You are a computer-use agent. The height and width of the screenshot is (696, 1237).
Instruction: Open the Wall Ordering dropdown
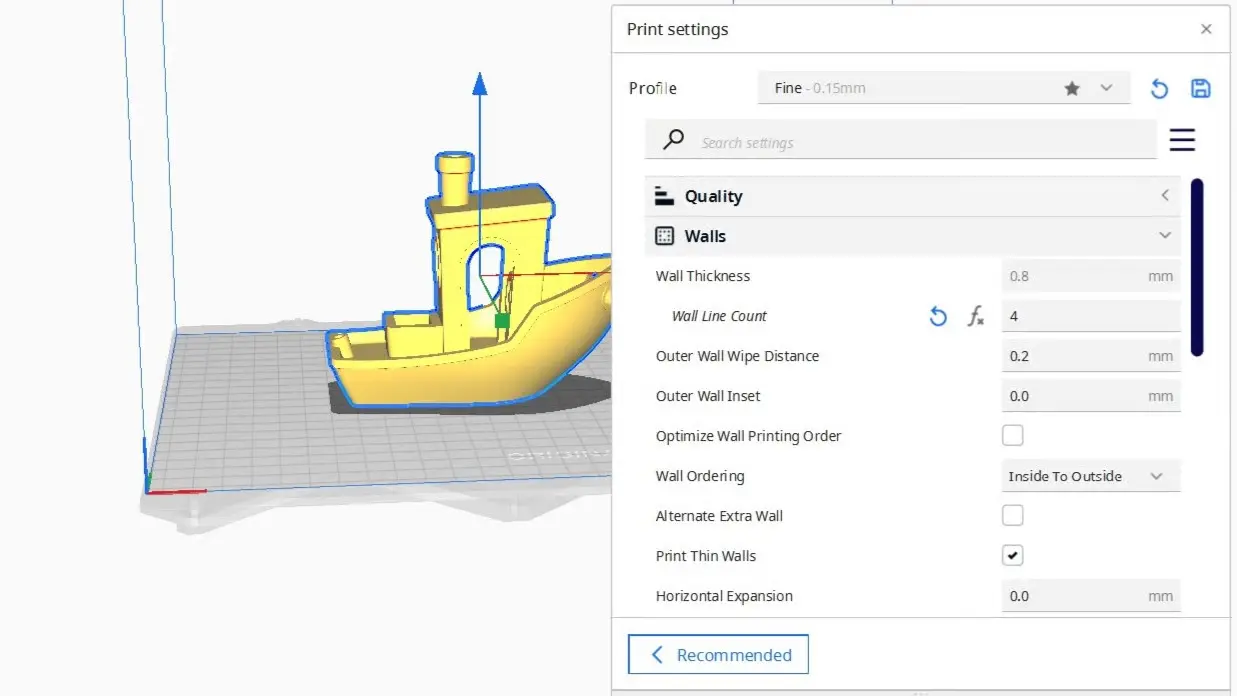point(1091,476)
